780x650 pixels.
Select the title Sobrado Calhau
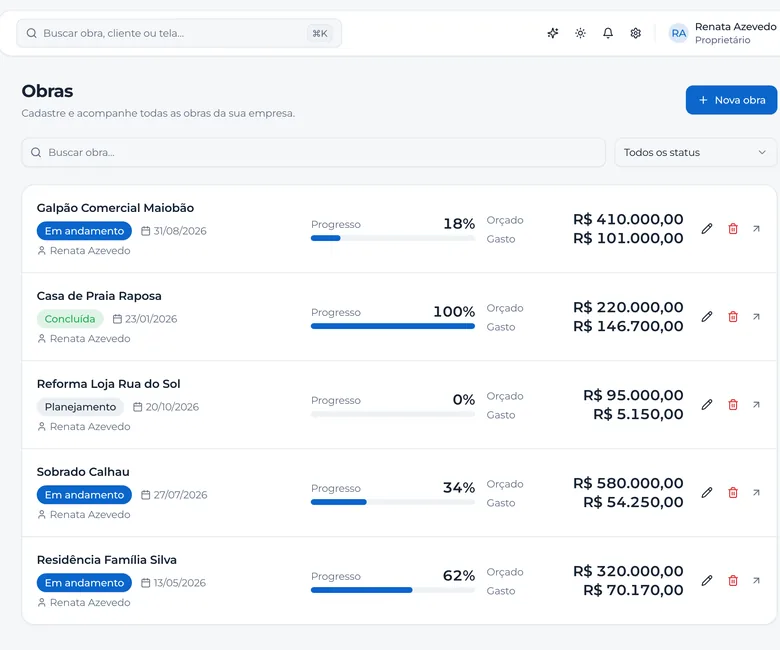click(83, 472)
